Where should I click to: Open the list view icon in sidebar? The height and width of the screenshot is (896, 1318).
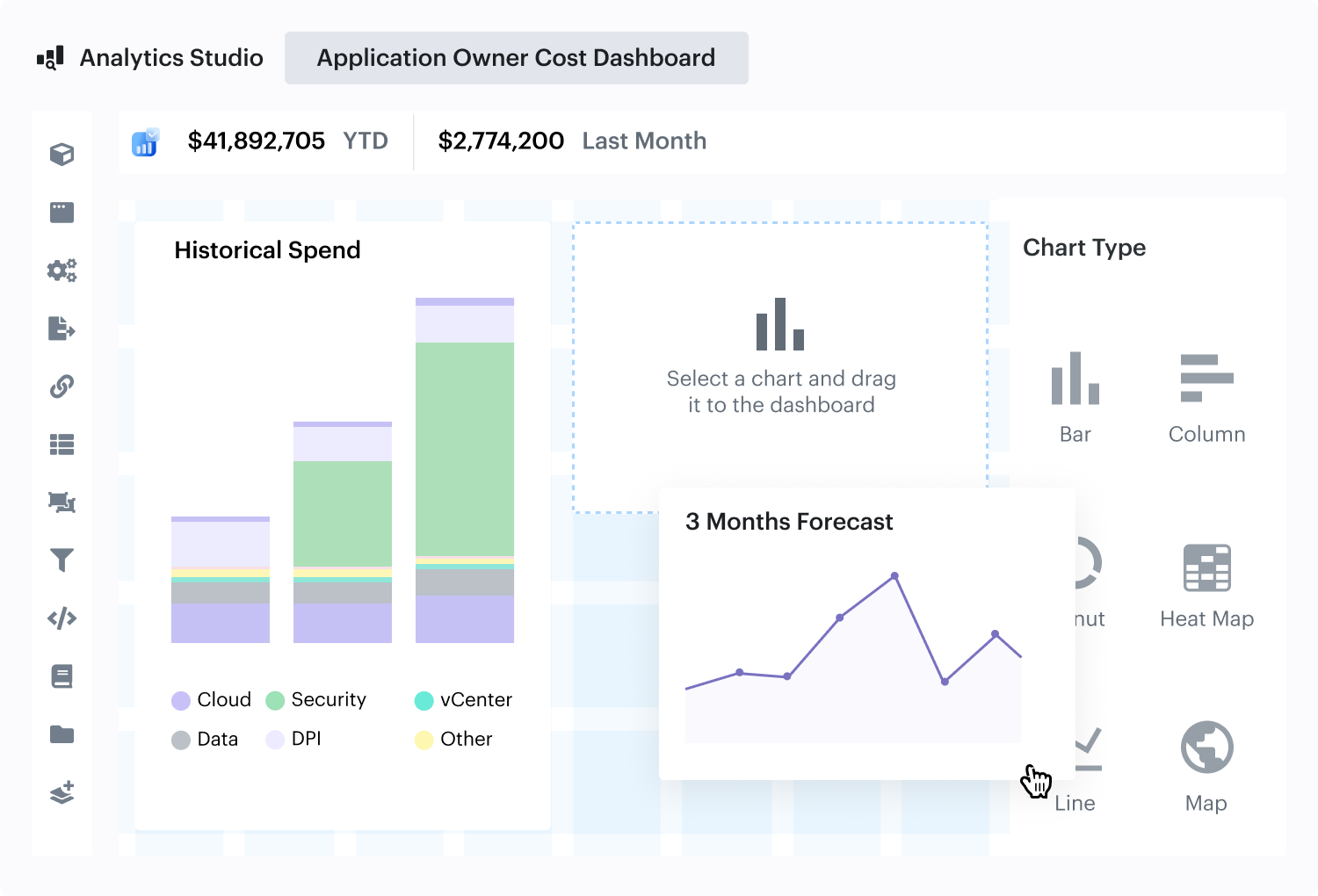coord(62,444)
